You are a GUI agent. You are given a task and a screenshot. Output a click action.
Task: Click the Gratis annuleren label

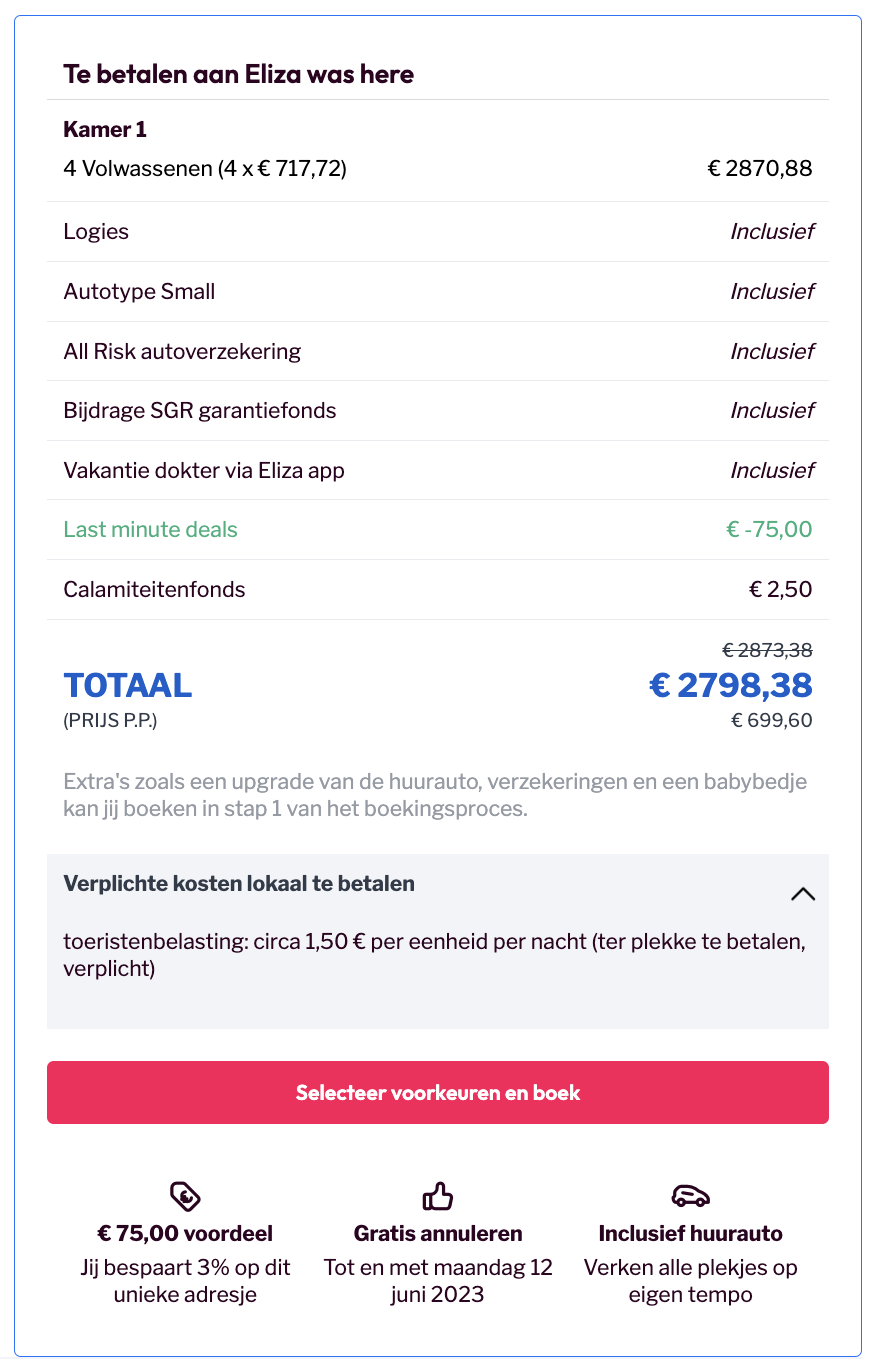[438, 1233]
